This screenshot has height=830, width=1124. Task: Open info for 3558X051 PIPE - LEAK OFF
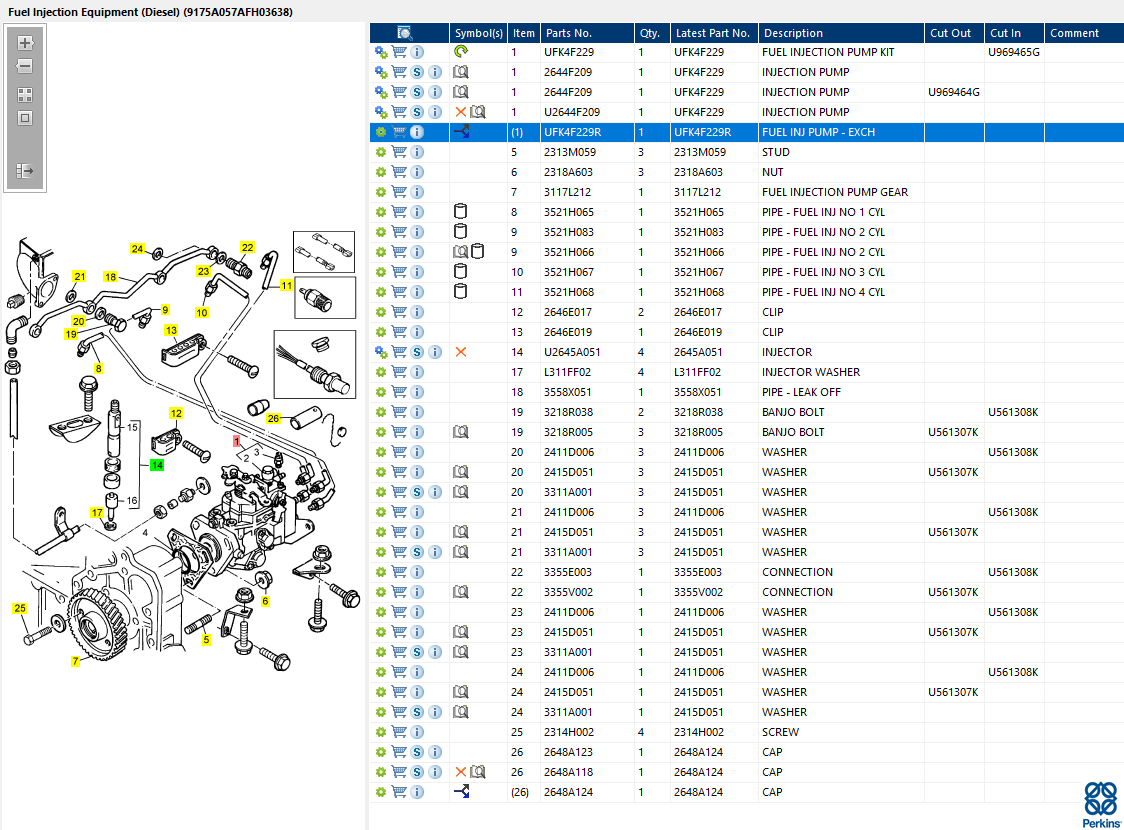pos(417,393)
